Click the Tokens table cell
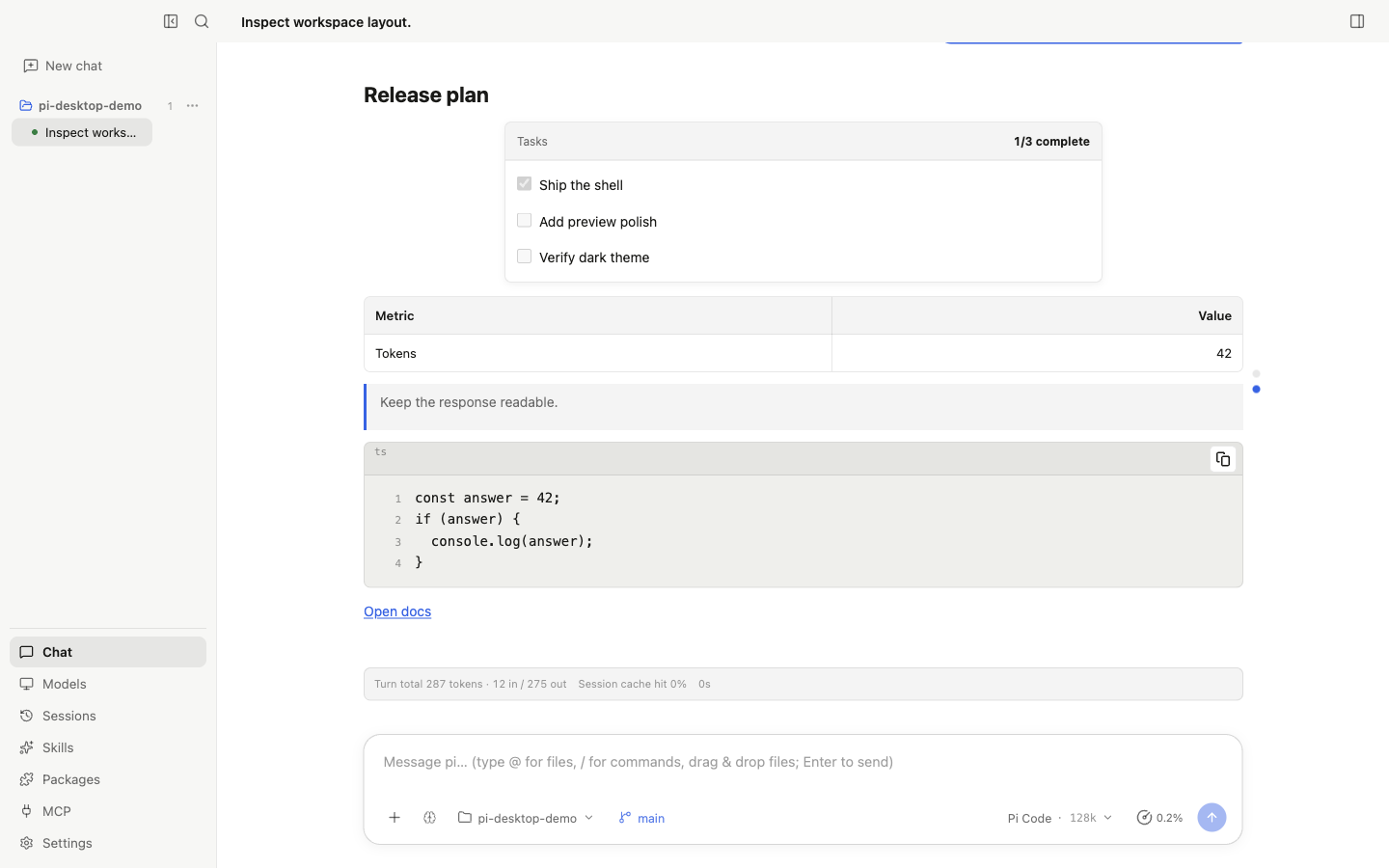The height and width of the screenshot is (868, 1389). 598,353
